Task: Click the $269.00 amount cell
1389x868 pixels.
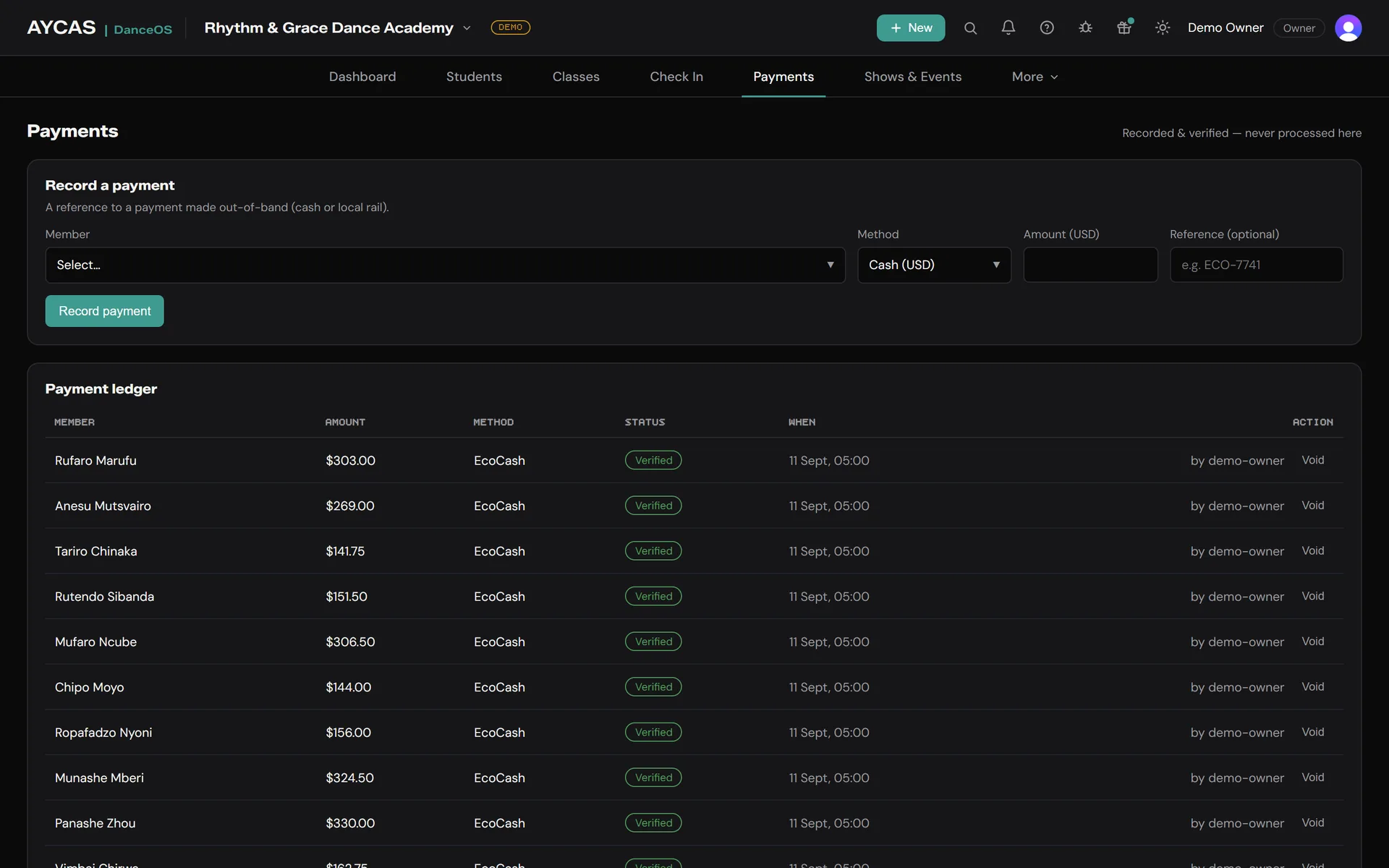Action: click(350, 506)
